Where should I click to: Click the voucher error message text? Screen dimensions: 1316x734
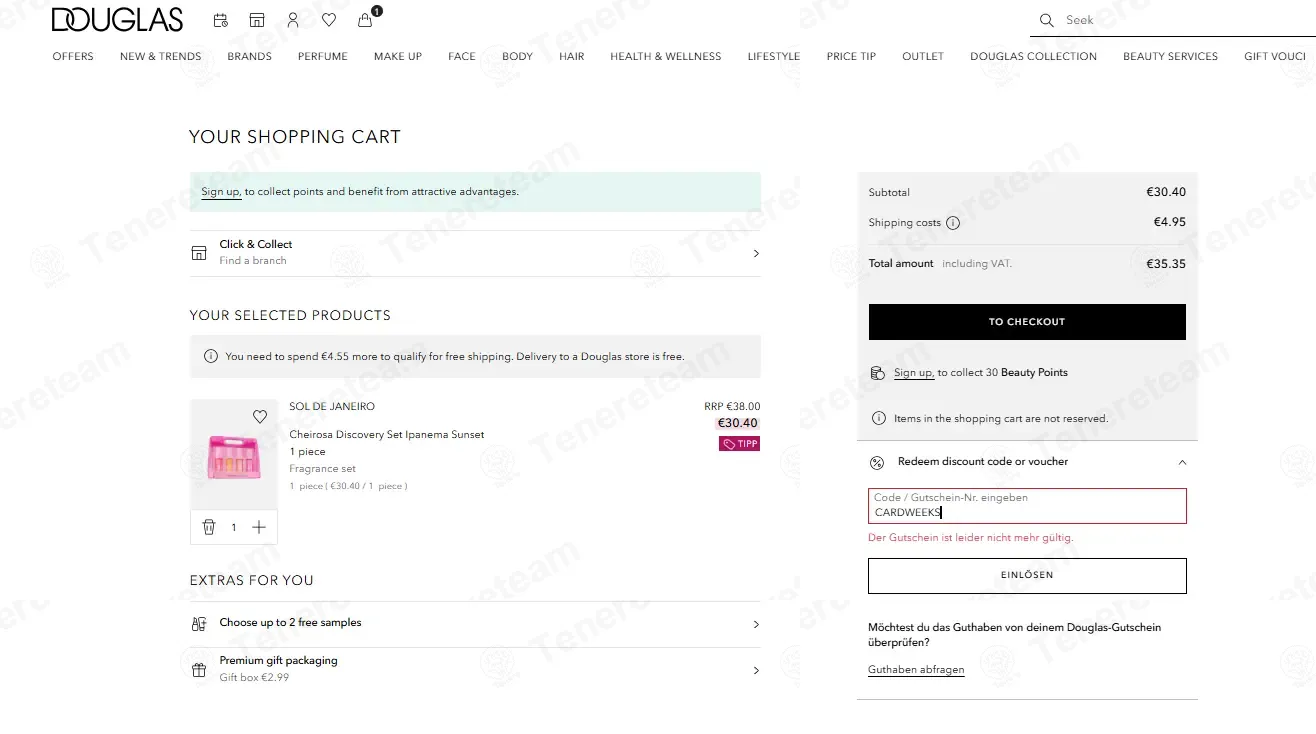(x=970, y=538)
